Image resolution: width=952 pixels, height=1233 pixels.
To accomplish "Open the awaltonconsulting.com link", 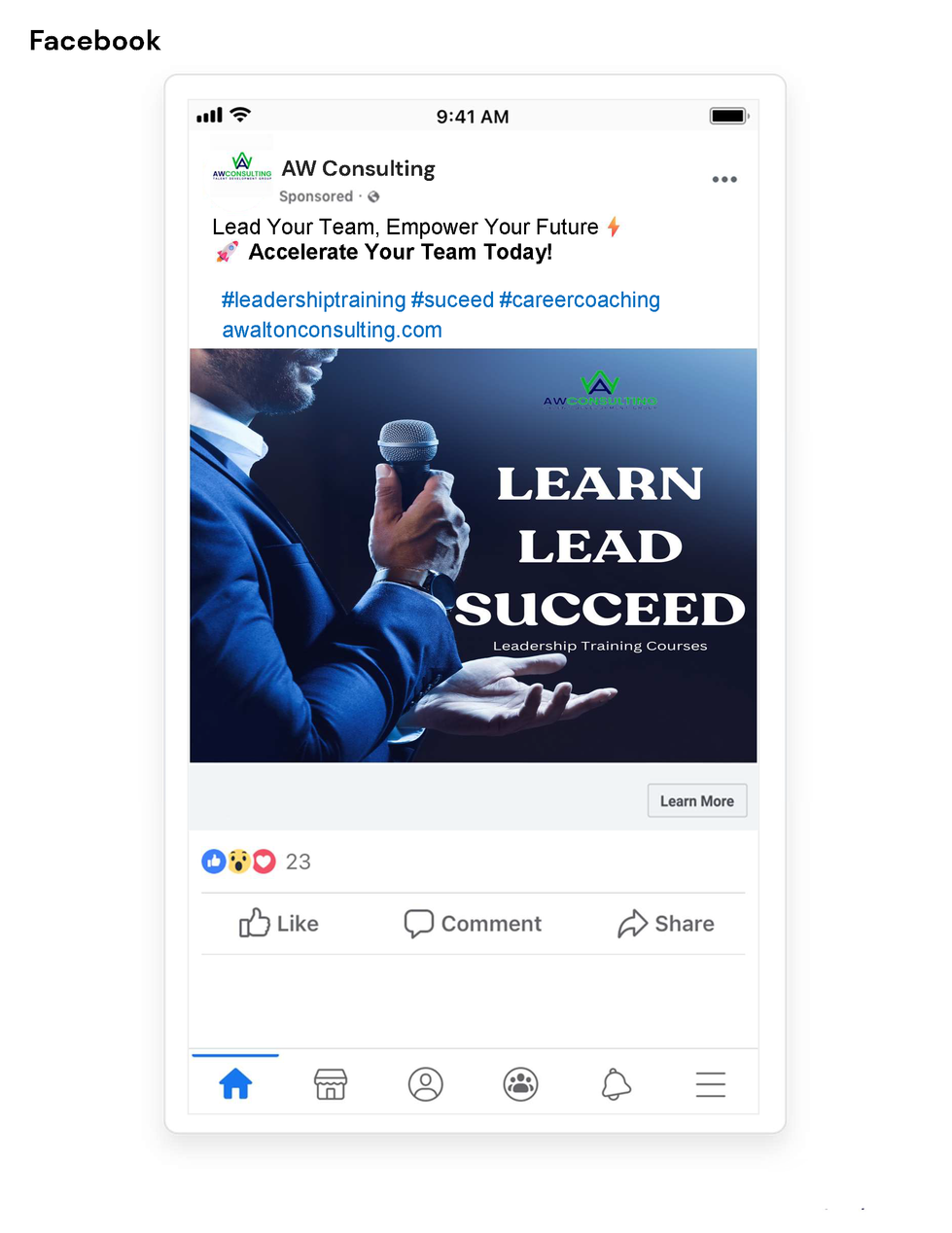I will click(x=332, y=330).
